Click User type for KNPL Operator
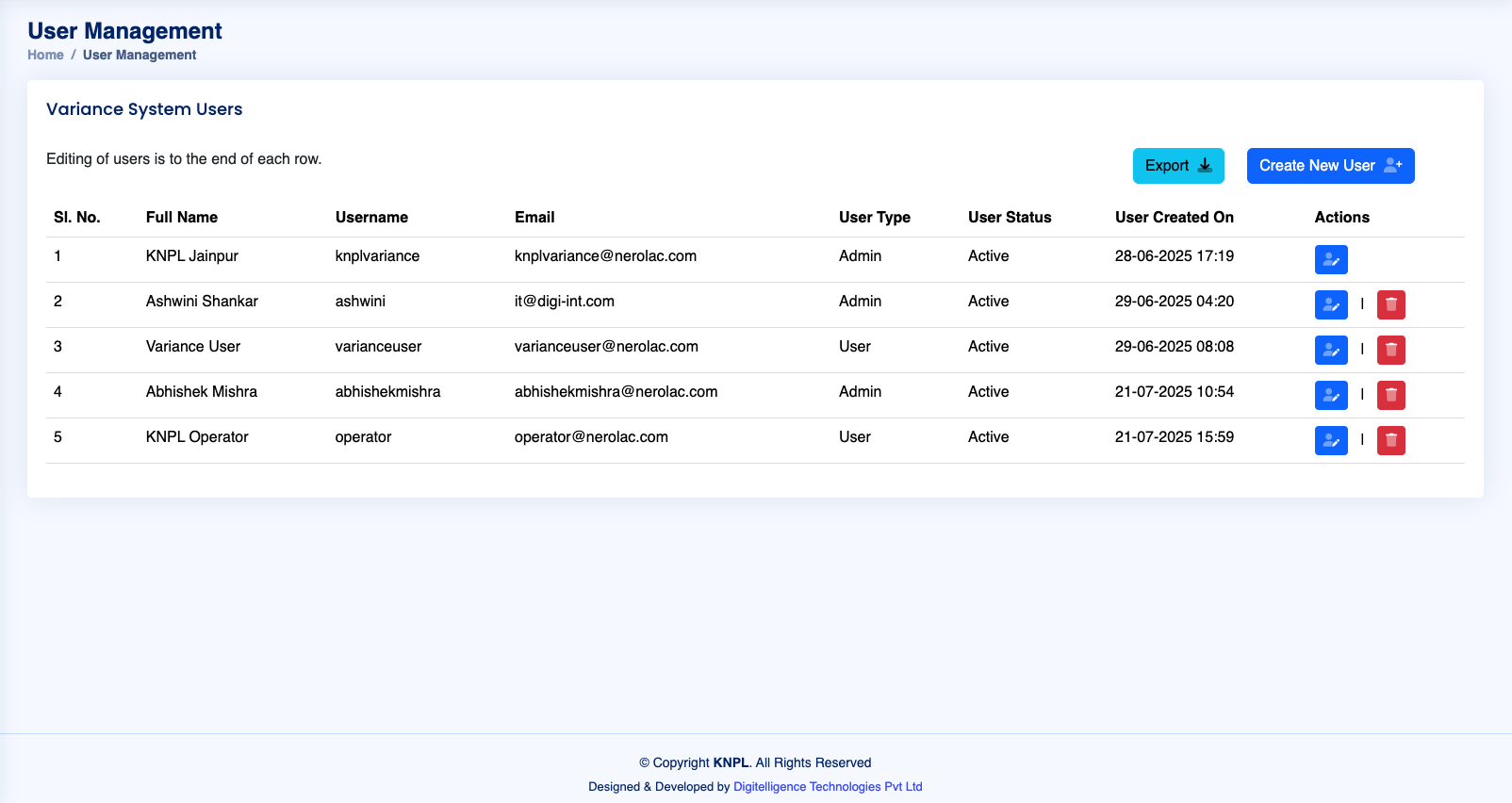The image size is (1512, 803). pyautogui.click(x=855, y=437)
